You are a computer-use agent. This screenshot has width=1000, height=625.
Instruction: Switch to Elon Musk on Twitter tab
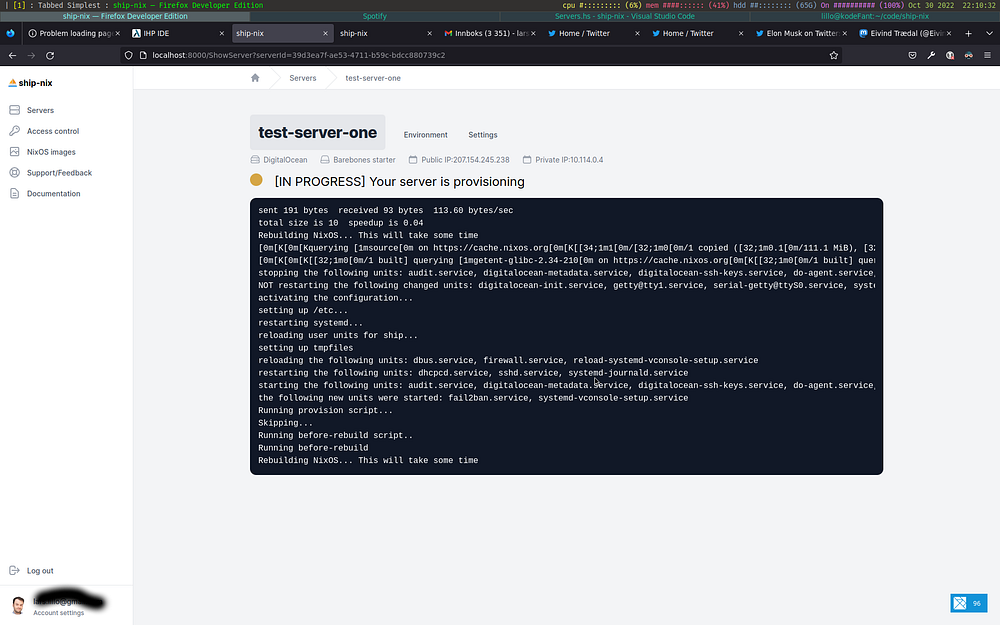coord(801,33)
